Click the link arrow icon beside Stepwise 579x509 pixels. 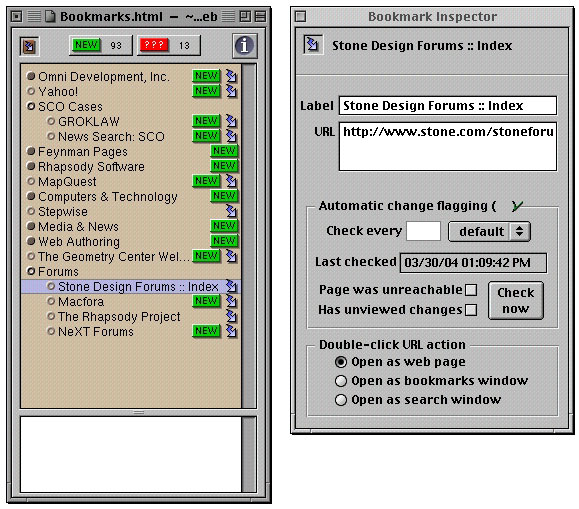(x=232, y=211)
